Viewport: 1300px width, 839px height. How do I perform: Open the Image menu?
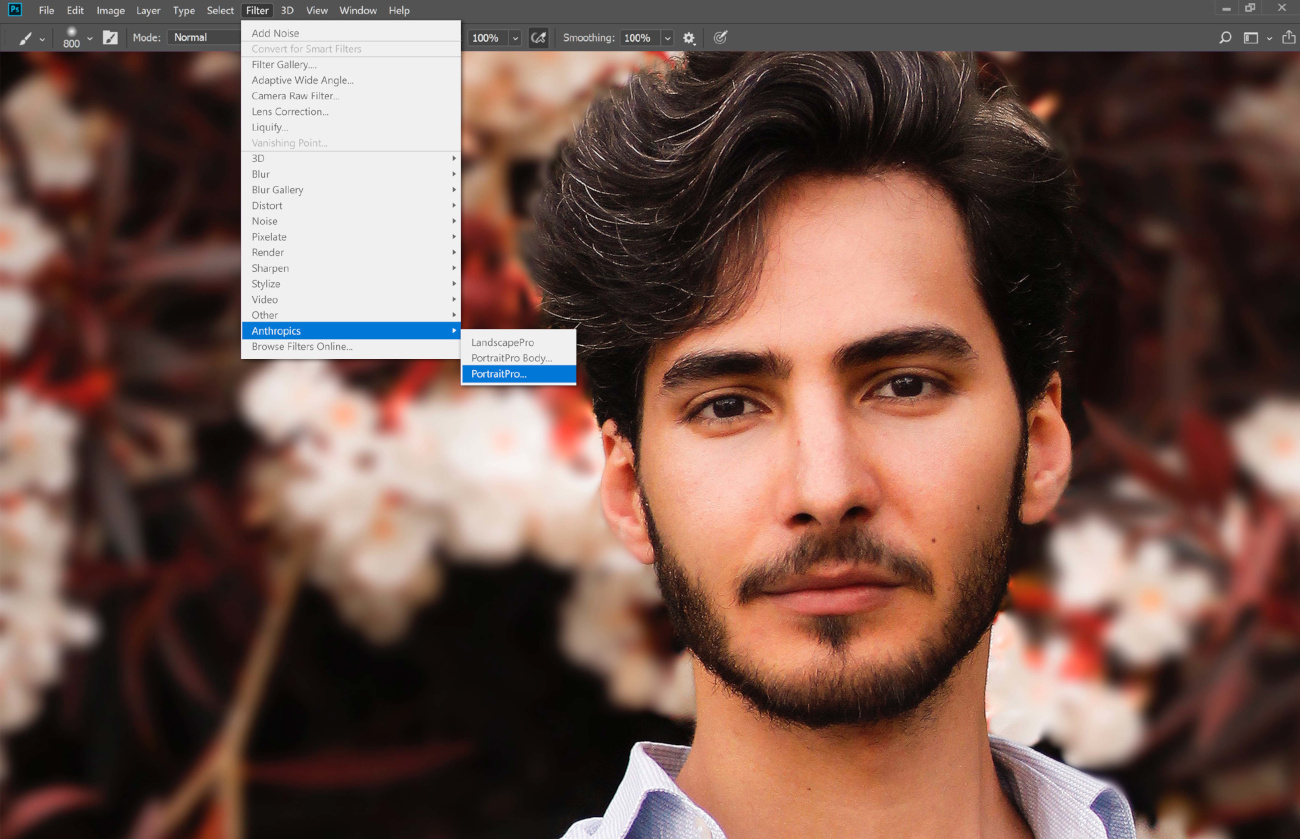(x=110, y=10)
